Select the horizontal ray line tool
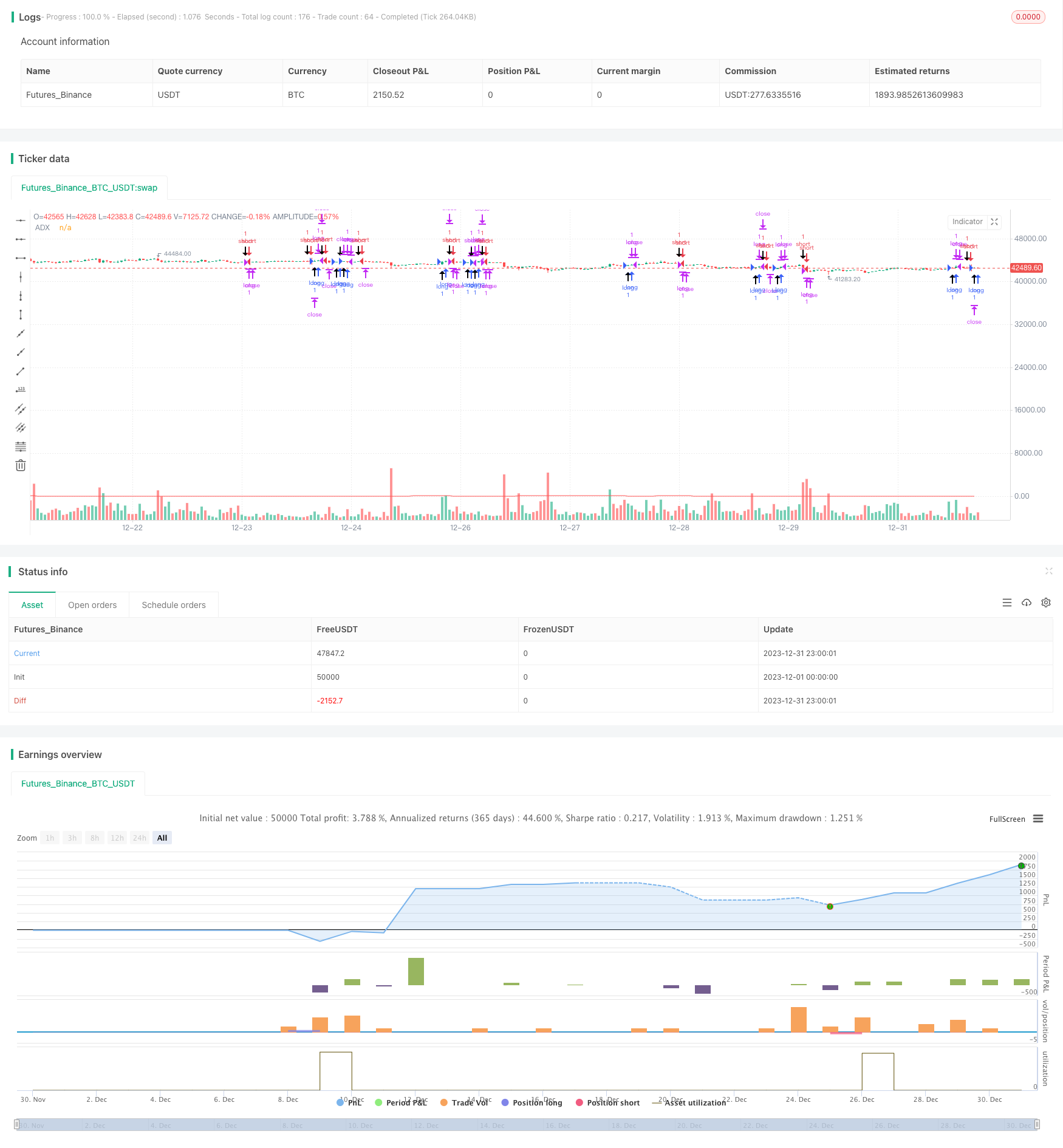Screen dimensions: 1063x1148 click(21, 239)
